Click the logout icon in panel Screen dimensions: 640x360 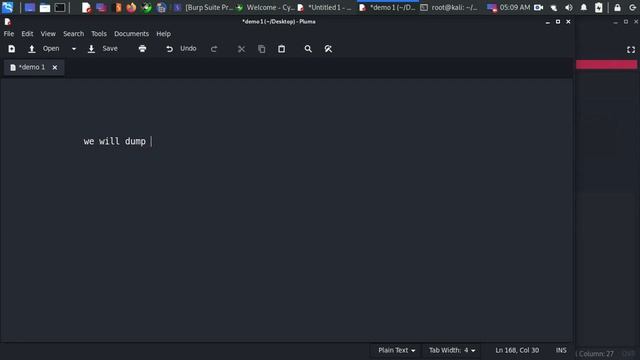pos(632,7)
